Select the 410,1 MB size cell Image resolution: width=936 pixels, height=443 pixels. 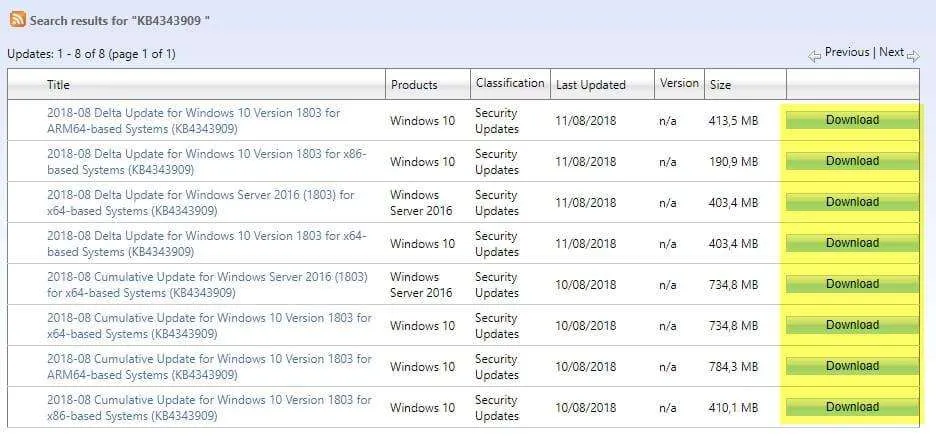[733, 408]
